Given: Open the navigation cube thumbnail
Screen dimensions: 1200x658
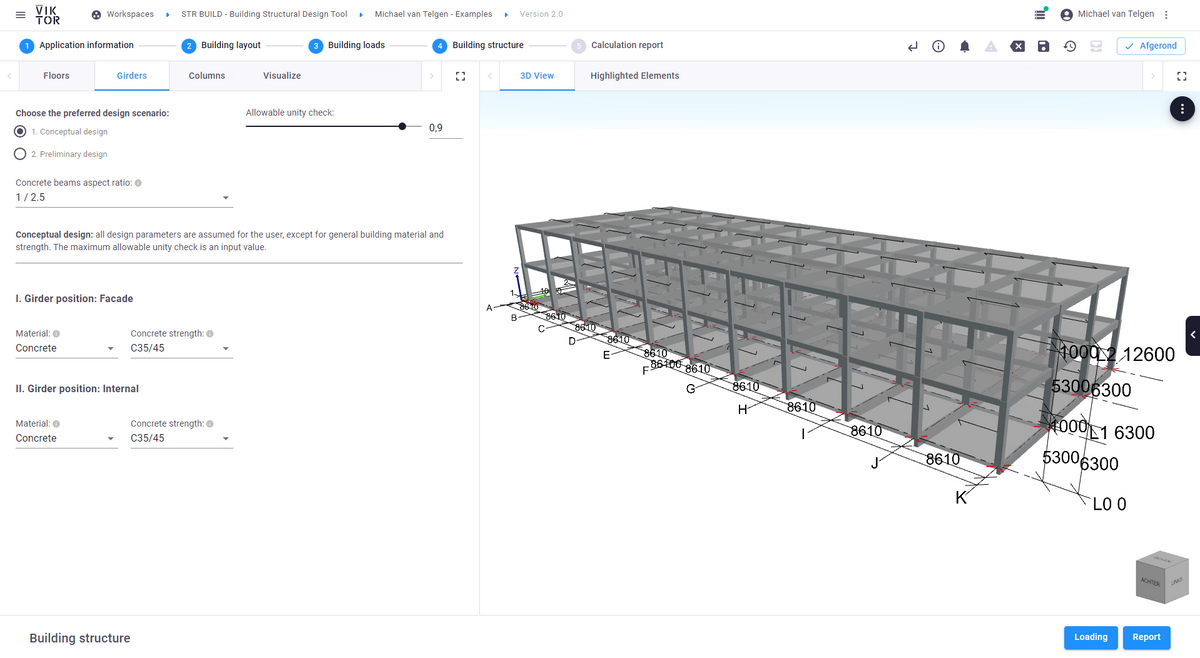Looking at the screenshot, I should (x=1161, y=577).
